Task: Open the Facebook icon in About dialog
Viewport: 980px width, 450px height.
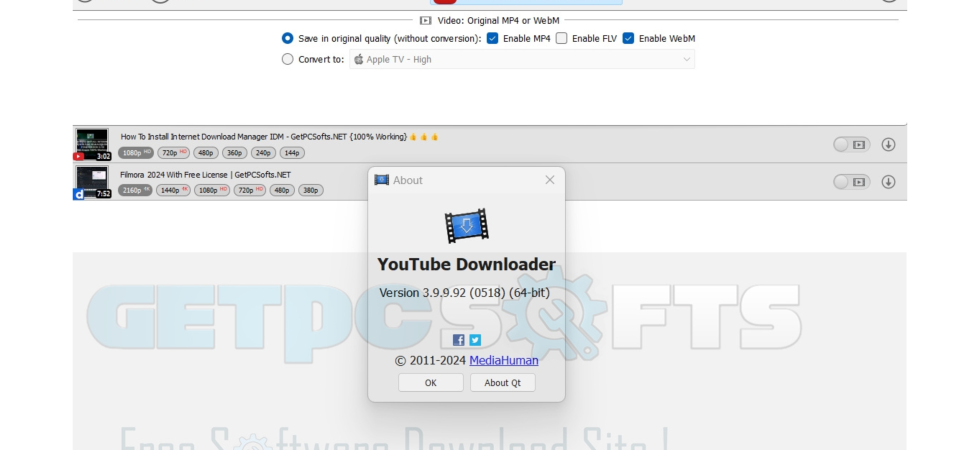Action: coord(458,340)
